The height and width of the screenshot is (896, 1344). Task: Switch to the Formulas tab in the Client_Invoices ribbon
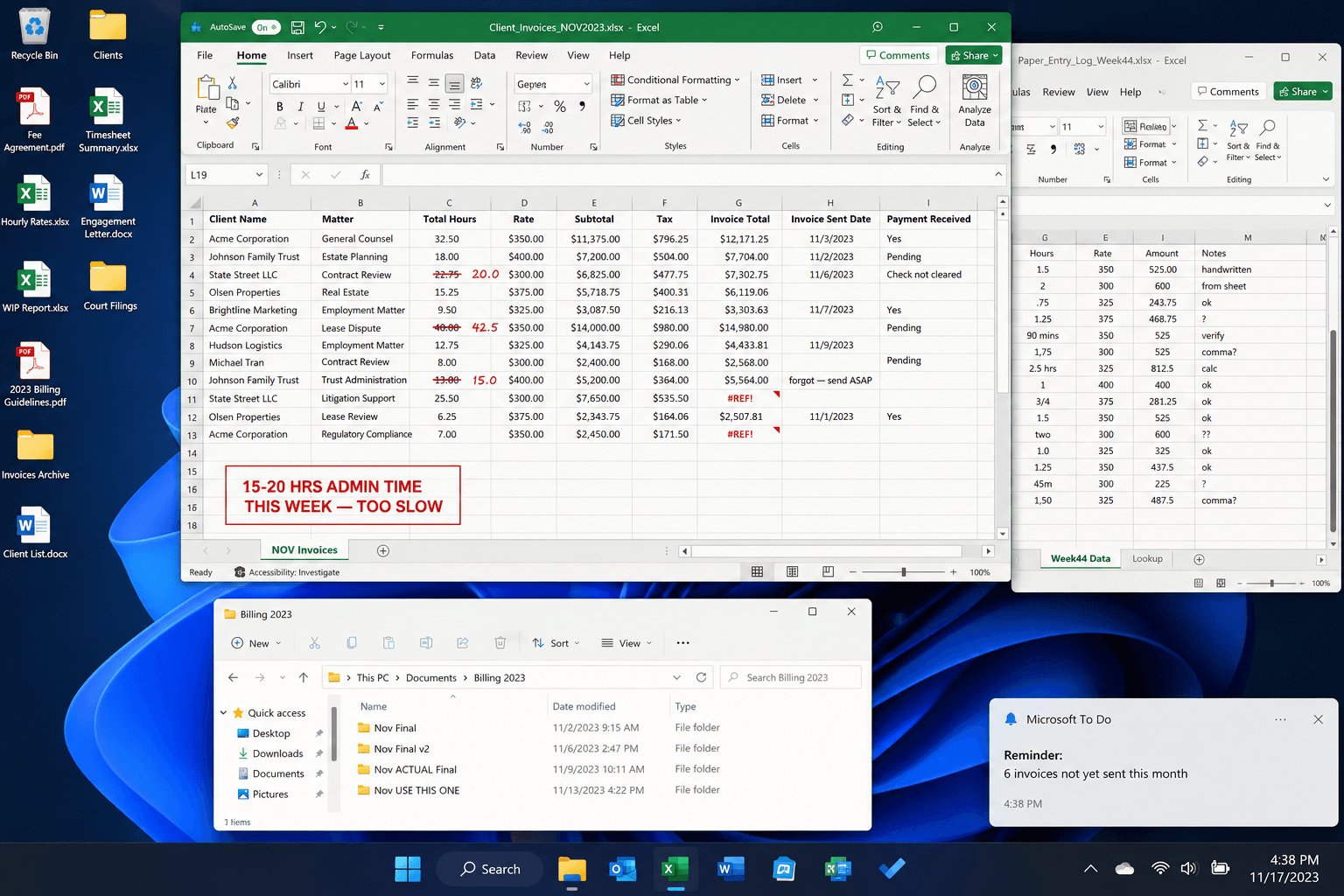432,55
